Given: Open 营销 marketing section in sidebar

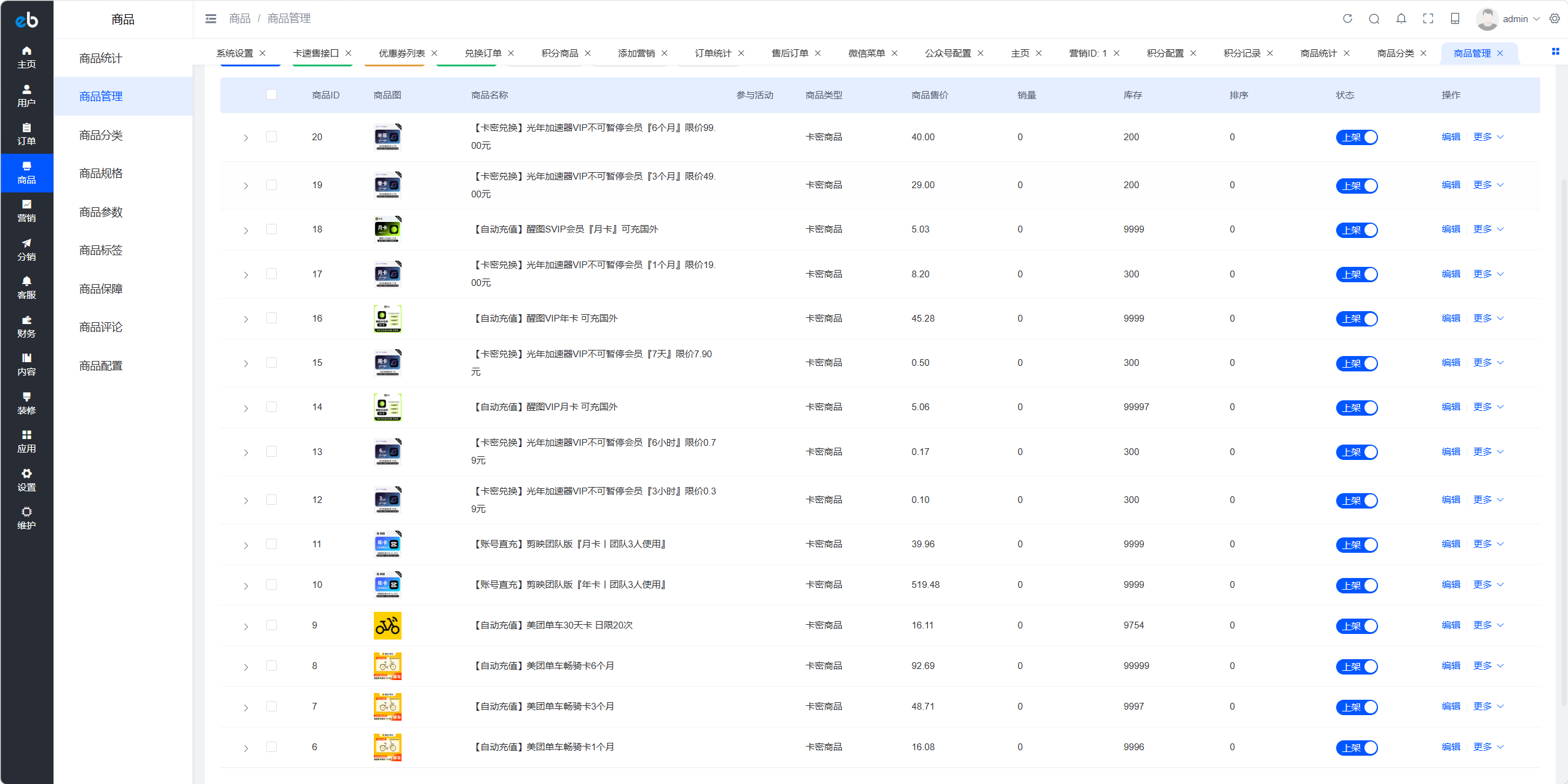Looking at the screenshot, I should tap(26, 211).
